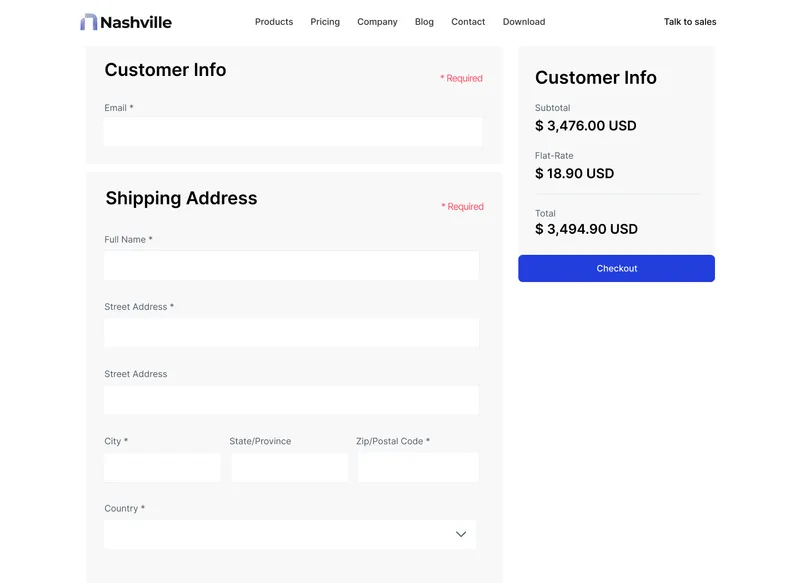This screenshot has width=800, height=583.
Task: Open the Country selector chevron
Action: coord(461,533)
